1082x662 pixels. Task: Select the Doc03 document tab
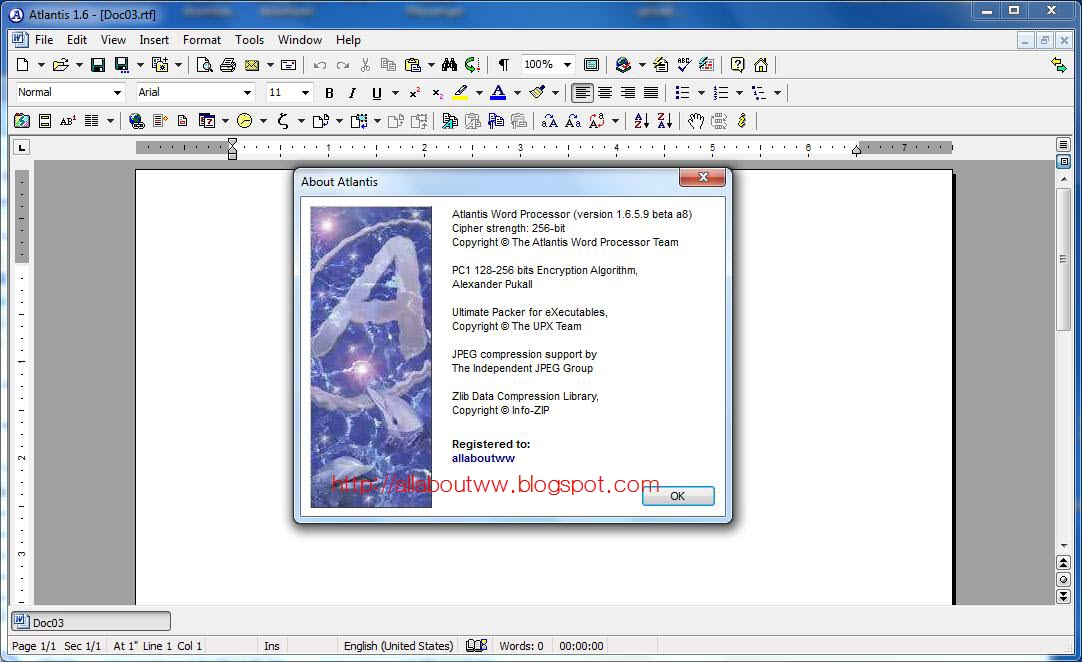click(91, 622)
